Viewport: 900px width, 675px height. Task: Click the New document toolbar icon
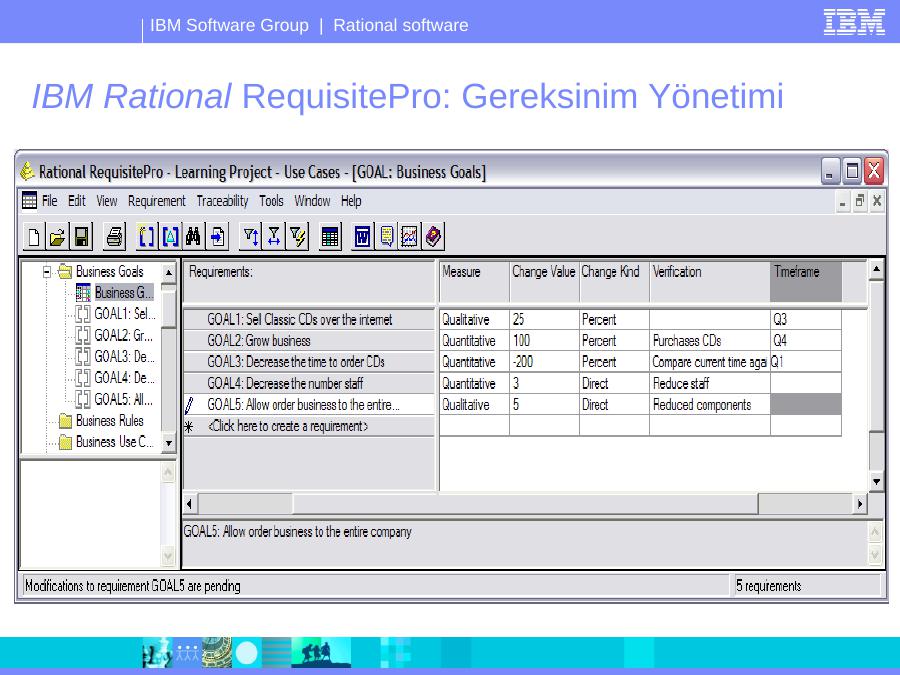point(34,236)
